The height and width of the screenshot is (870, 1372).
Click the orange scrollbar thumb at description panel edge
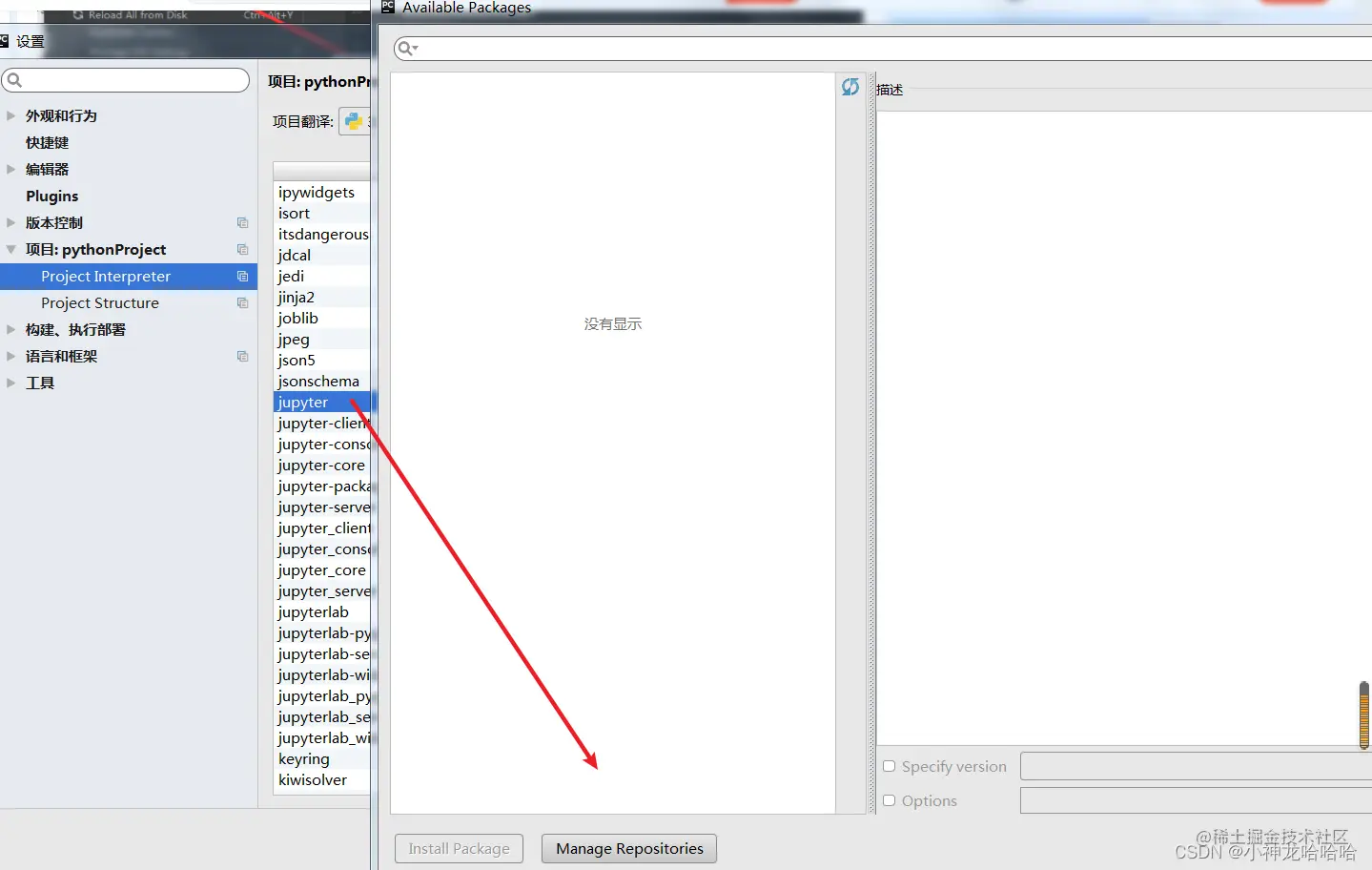tap(1364, 715)
